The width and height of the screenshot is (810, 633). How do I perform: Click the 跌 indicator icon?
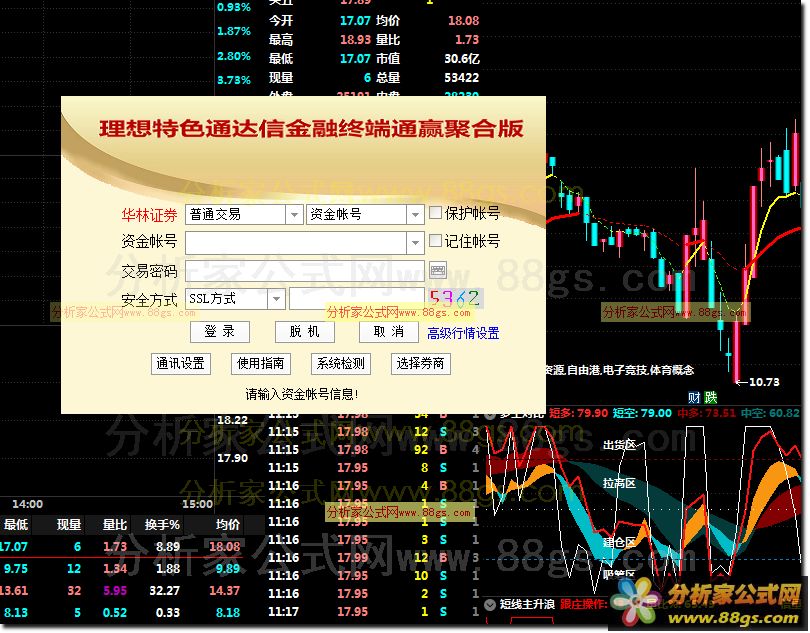(711, 397)
